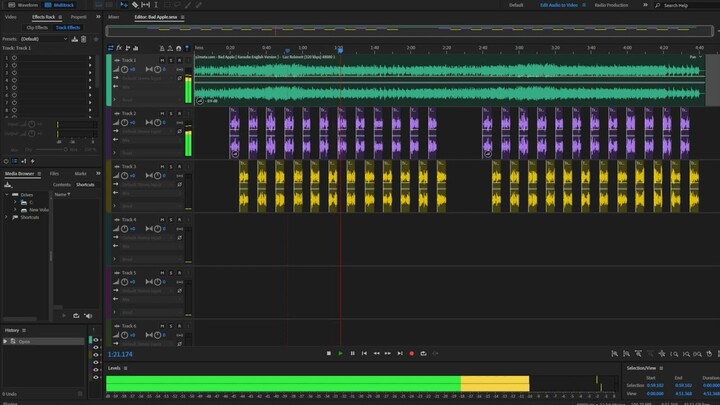Select the Move tool in top toolbar
Image resolution: width=720 pixels, height=405 pixels.
pos(124,5)
